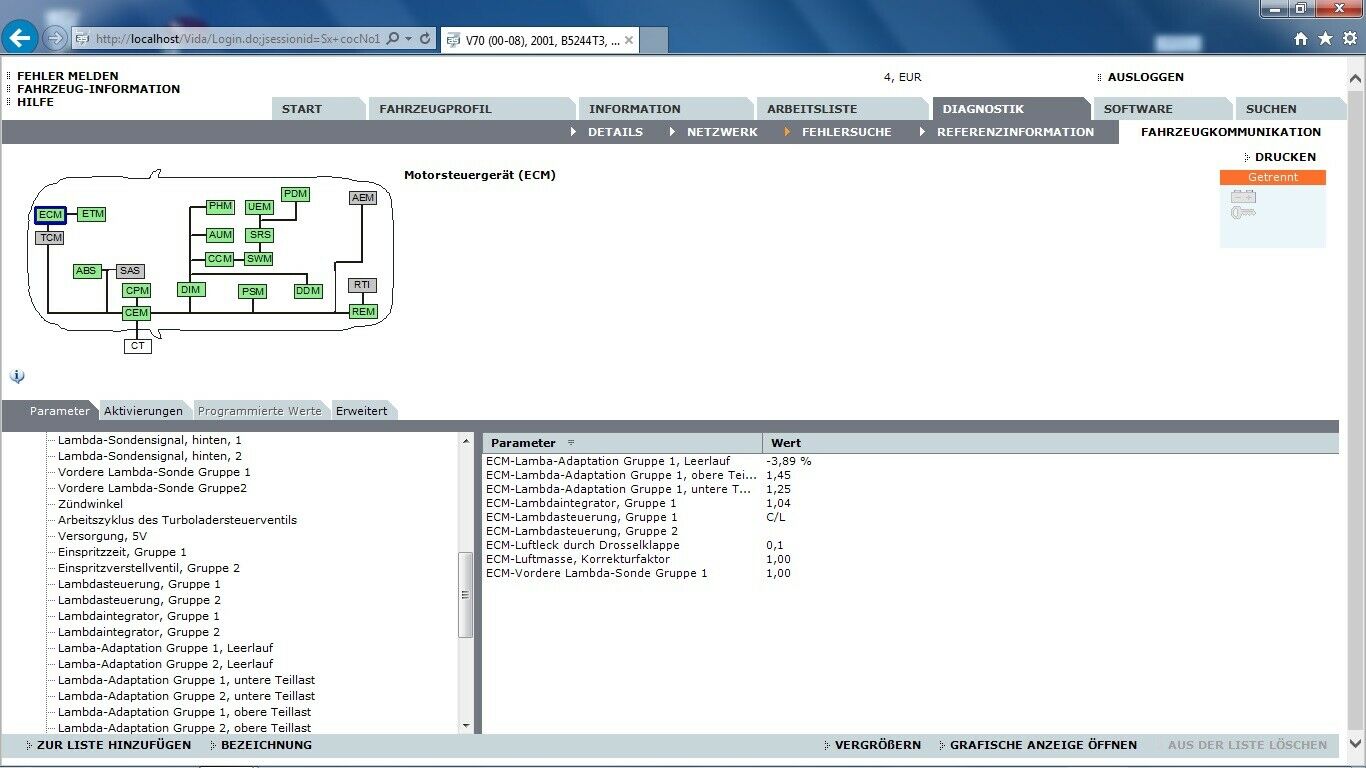
Task: Open the SOFTWARE main tab
Action: coord(1138,109)
